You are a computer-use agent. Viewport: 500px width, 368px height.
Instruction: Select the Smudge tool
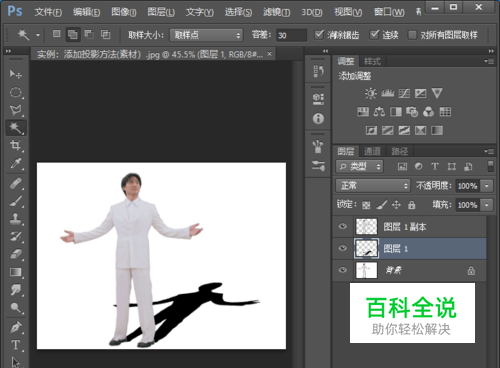(x=15, y=290)
